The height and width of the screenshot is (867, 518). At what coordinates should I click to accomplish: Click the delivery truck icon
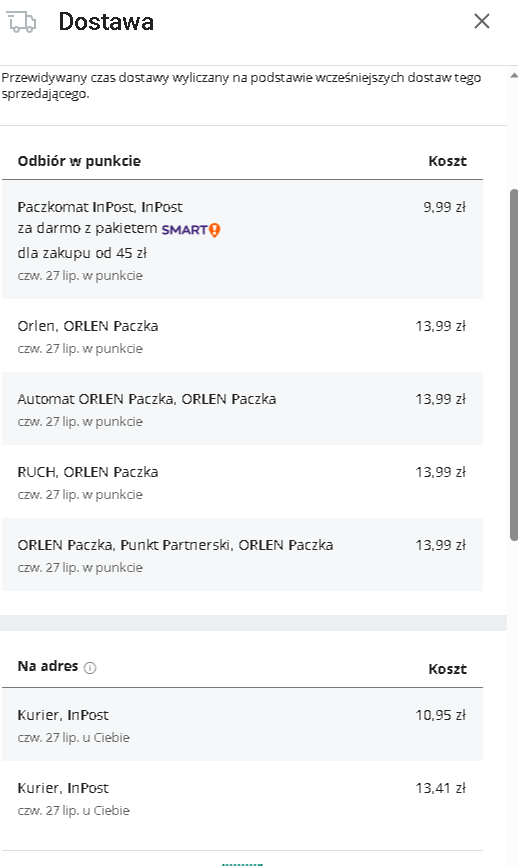(x=22, y=22)
